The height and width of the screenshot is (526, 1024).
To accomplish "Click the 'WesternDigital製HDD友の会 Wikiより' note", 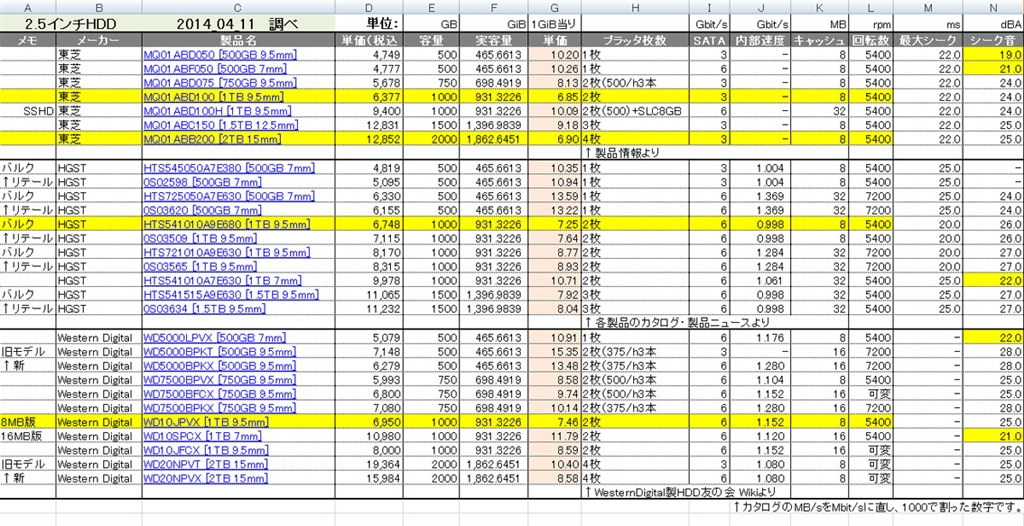I will click(x=684, y=493).
